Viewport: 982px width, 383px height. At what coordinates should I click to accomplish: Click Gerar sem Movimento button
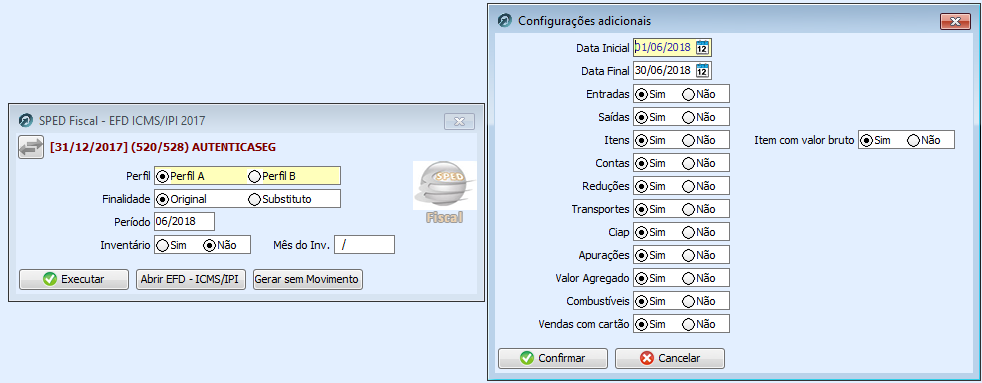point(308,279)
